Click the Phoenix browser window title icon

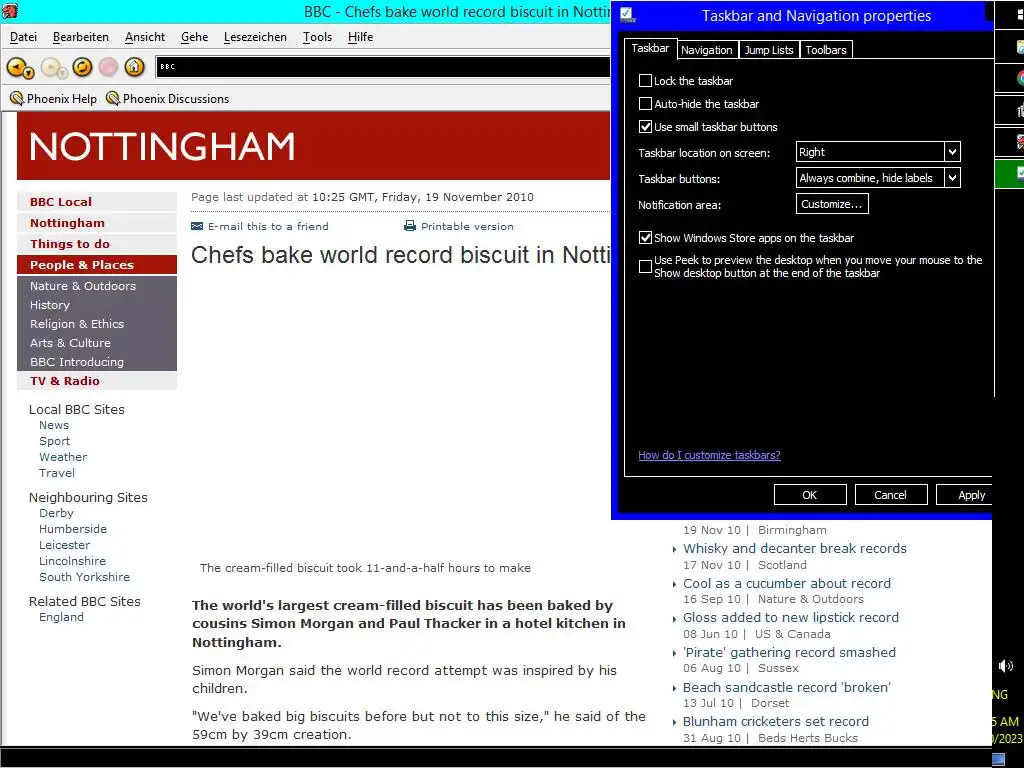click(10, 11)
